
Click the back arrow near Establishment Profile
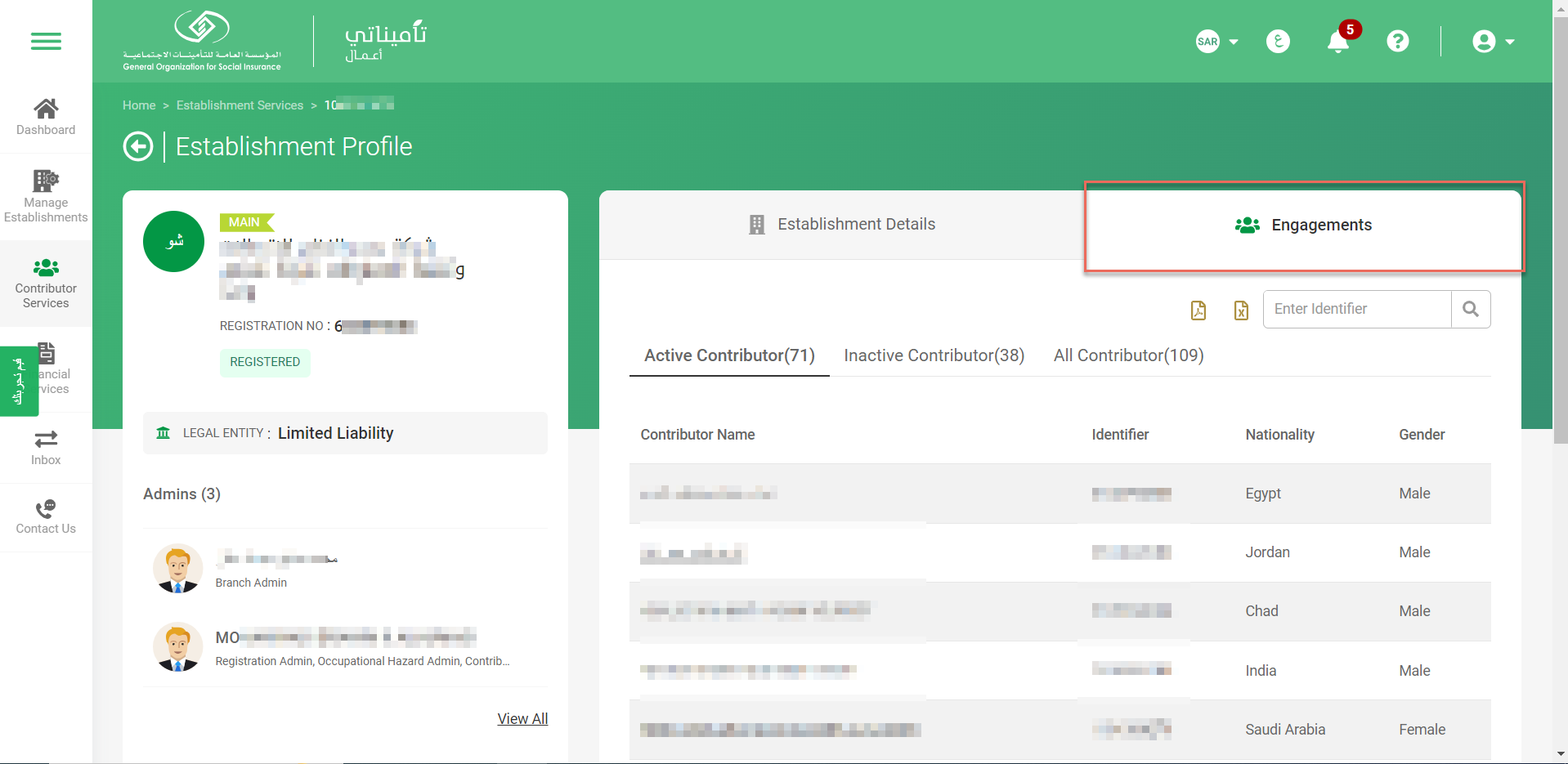pyautogui.click(x=138, y=146)
